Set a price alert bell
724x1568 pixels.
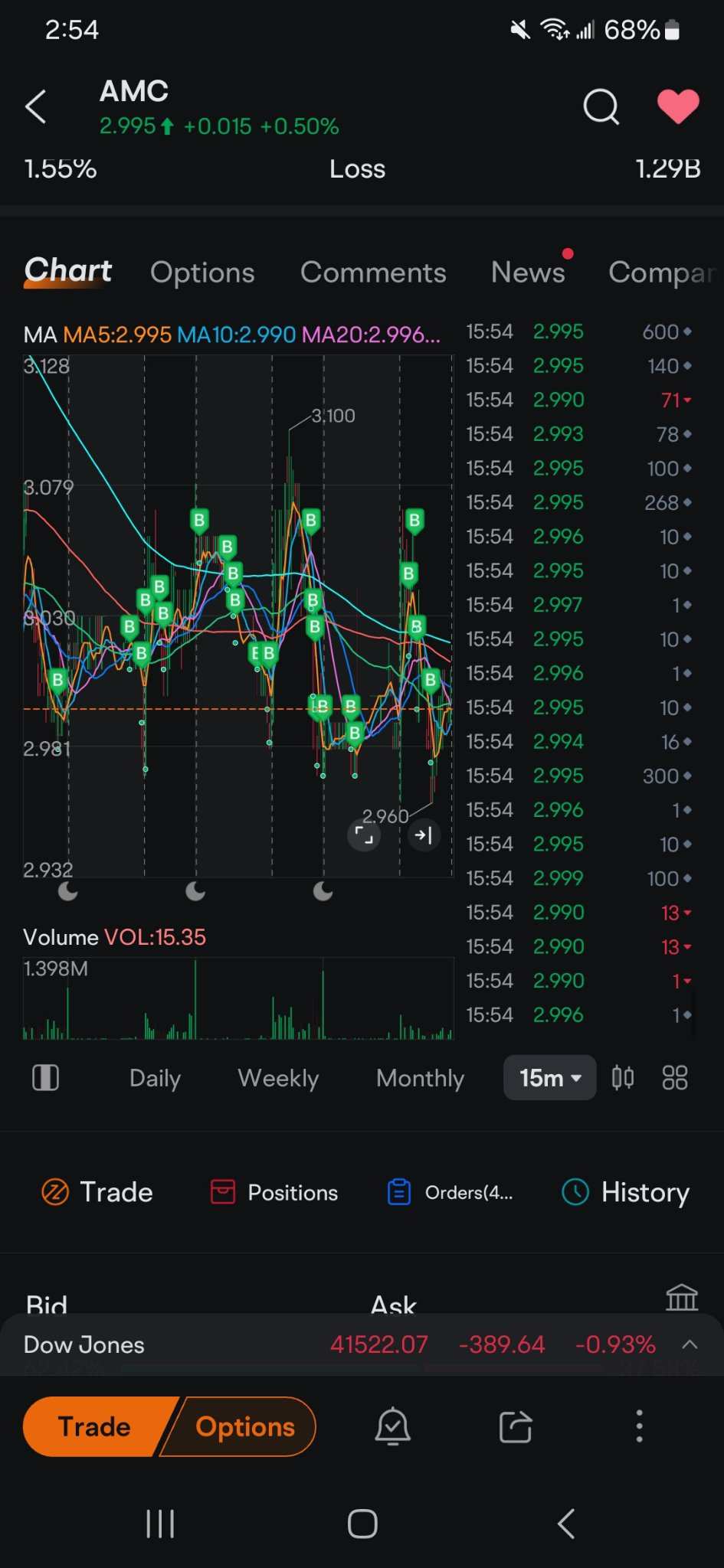coord(393,1426)
